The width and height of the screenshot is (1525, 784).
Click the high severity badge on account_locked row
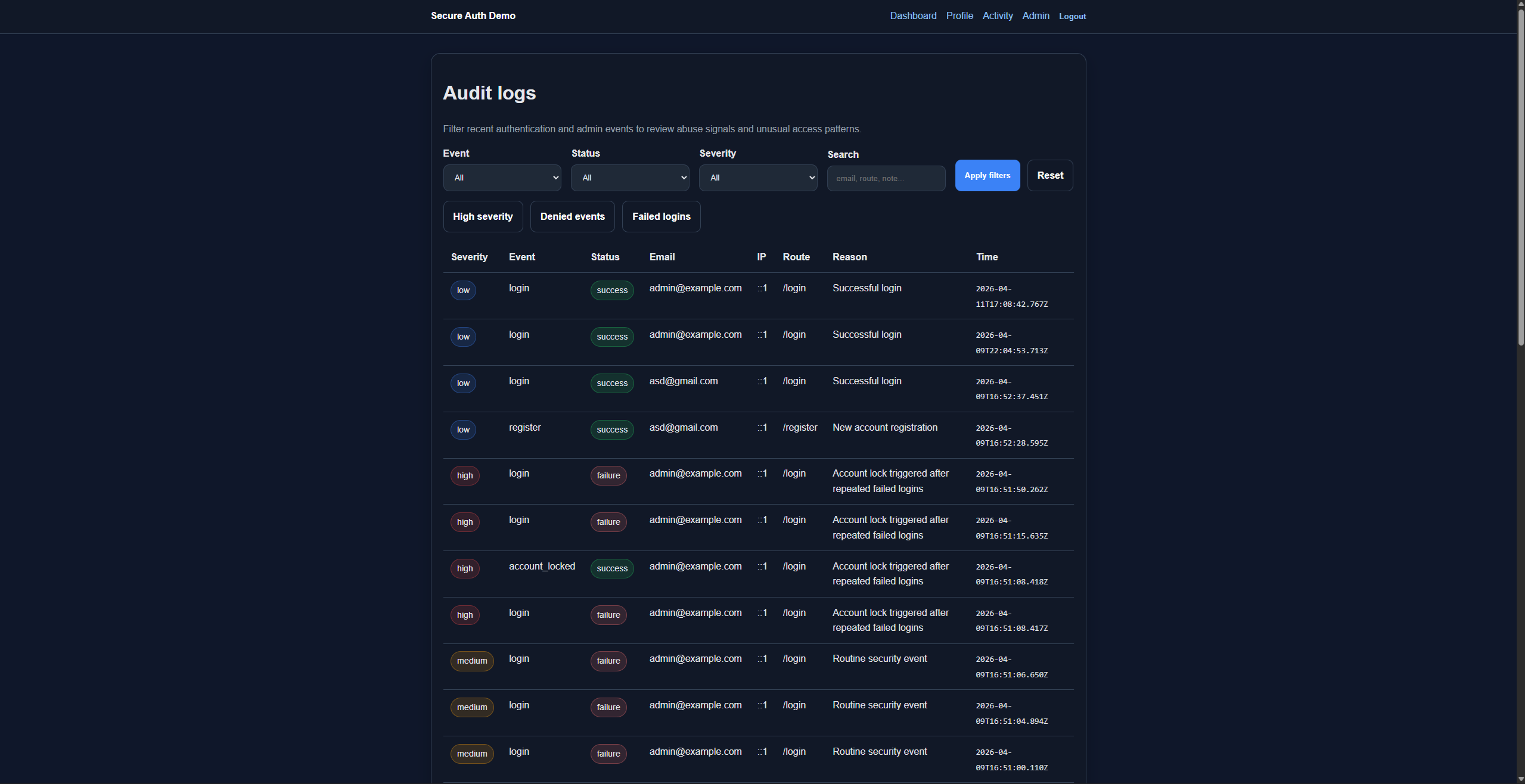click(x=464, y=568)
